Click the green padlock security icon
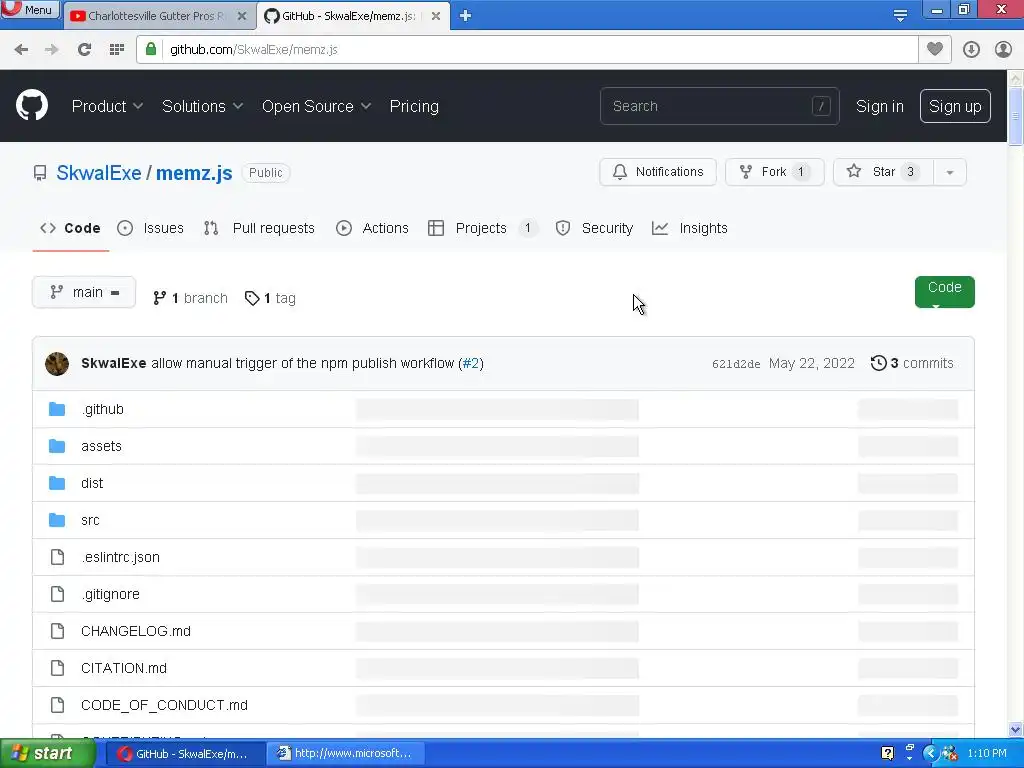This screenshot has height=768, width=1024. (151, 50)
